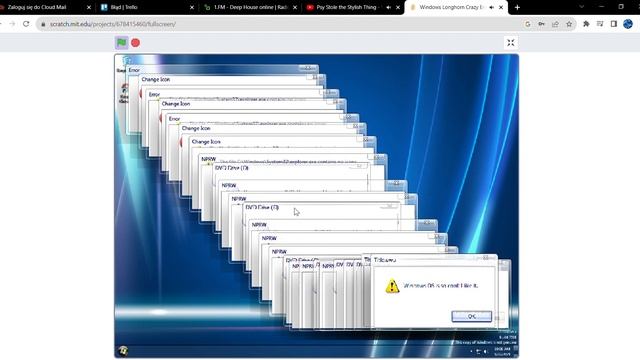Image resolution: width=640 pixels, height=360 pixels.
Task: View site information via lock icon
Action: coord(43,24)
